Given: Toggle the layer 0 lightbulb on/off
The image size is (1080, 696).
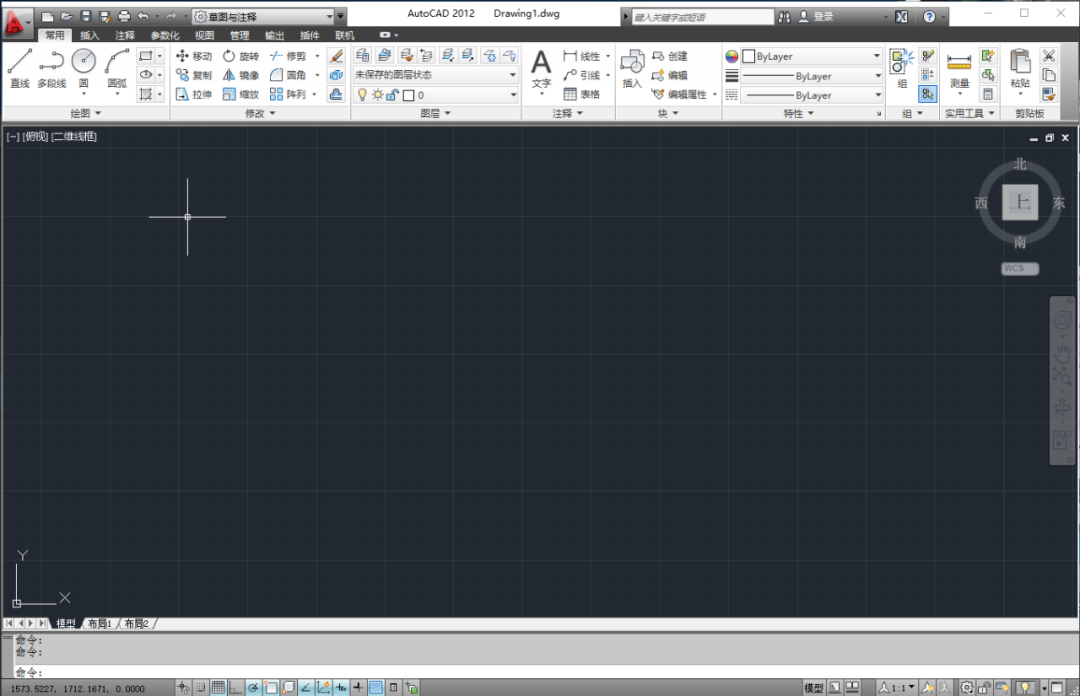Looking at the screenshot, I should [362, 95].
